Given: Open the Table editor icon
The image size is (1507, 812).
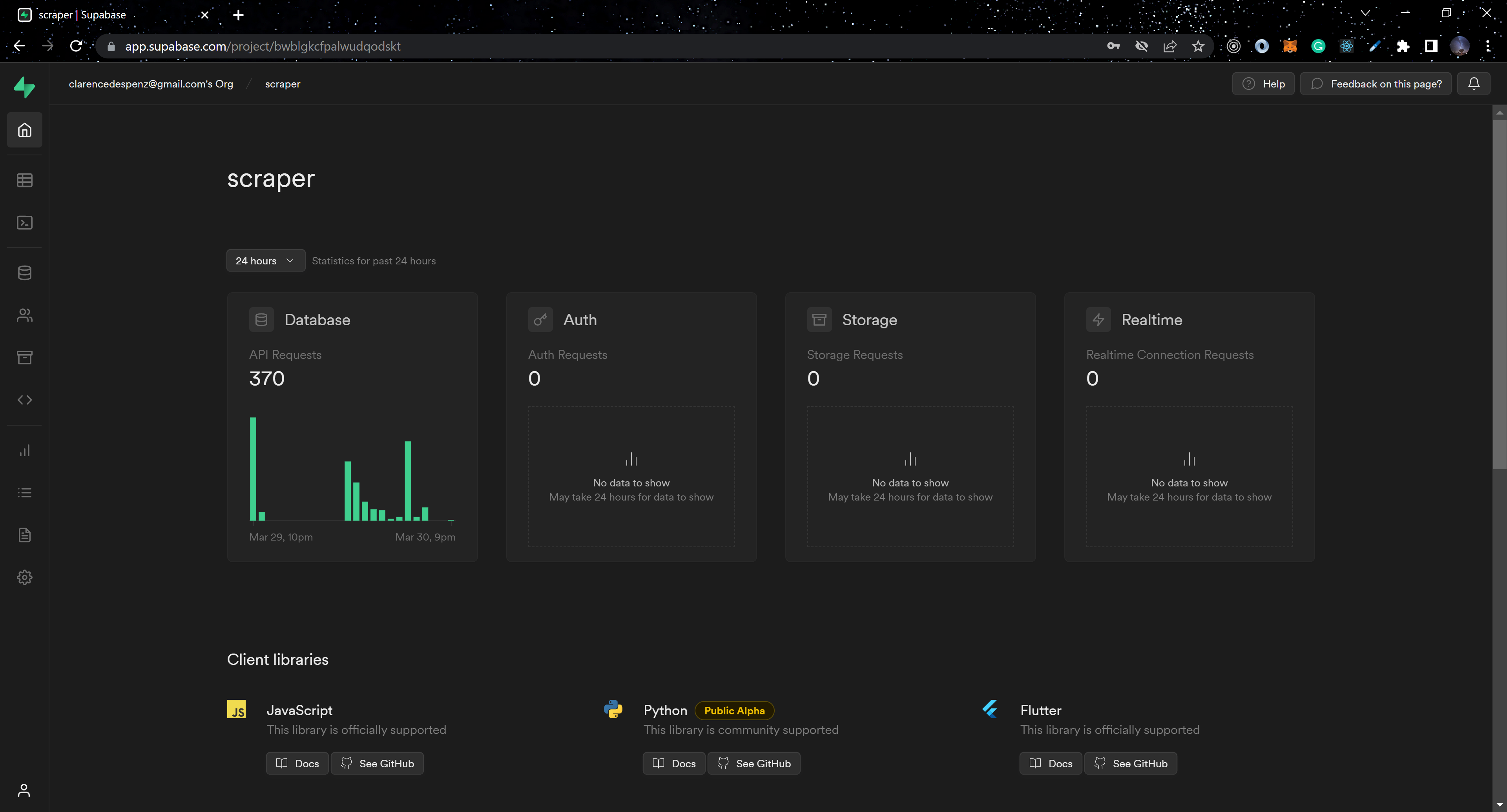Looking at the screenshot, I should pyautogui.click(x=25, y=180).
